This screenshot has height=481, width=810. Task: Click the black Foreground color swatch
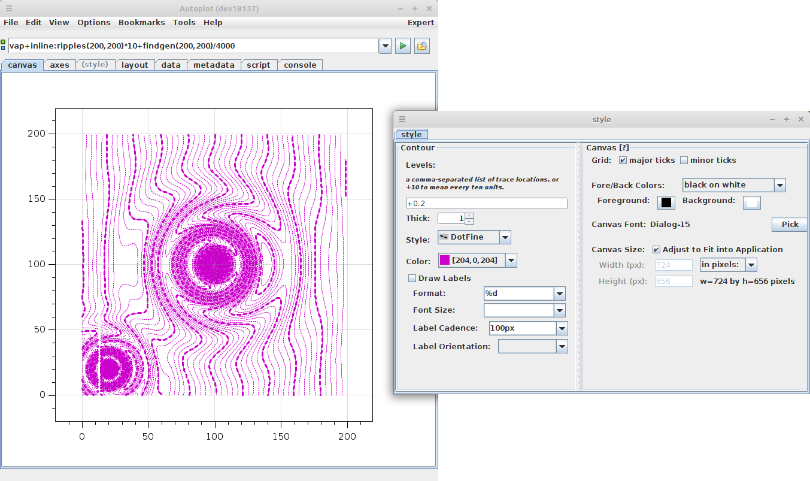point(667,203)
